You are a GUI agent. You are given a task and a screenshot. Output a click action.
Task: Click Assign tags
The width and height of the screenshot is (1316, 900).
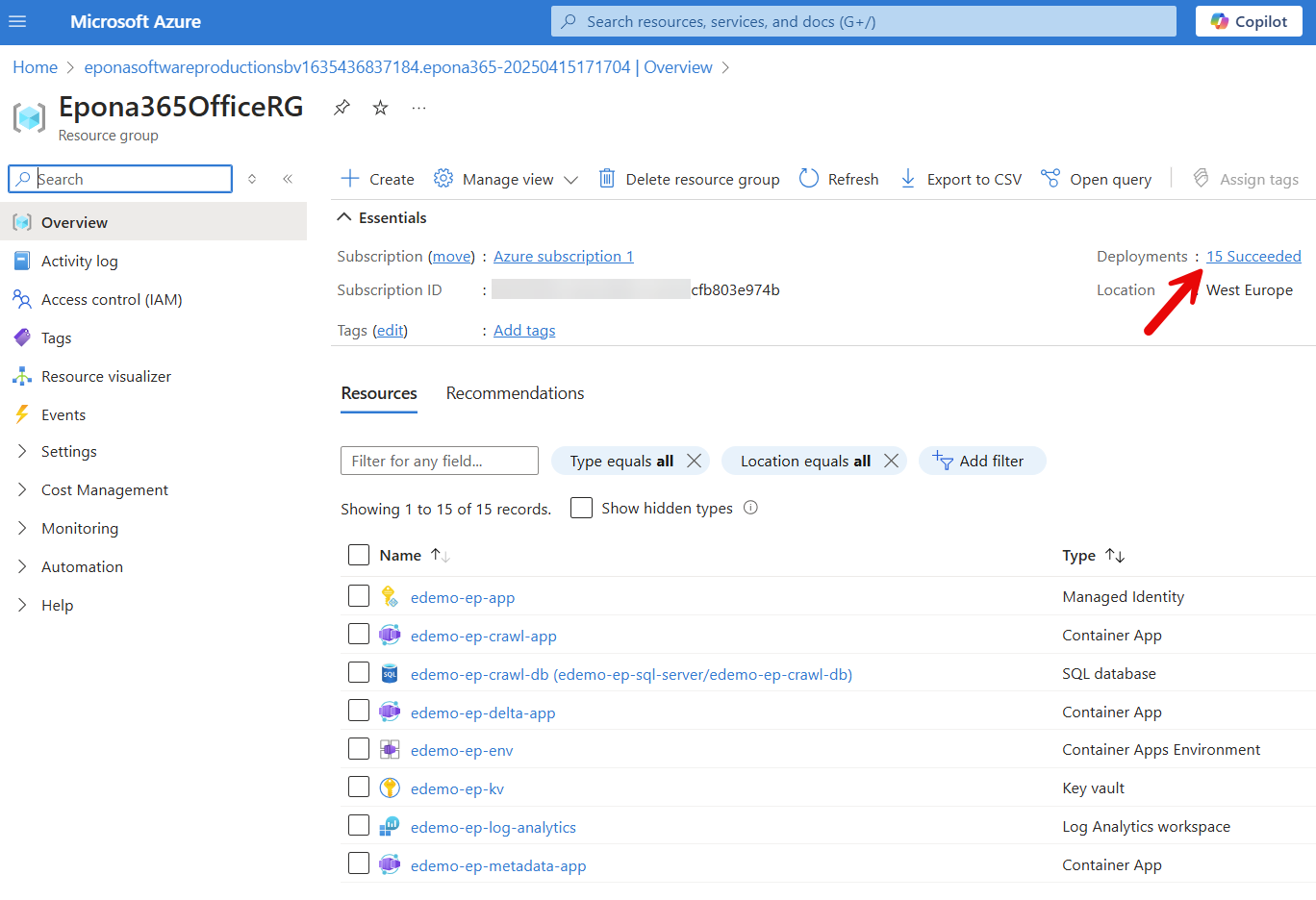tap(1246, 179)
